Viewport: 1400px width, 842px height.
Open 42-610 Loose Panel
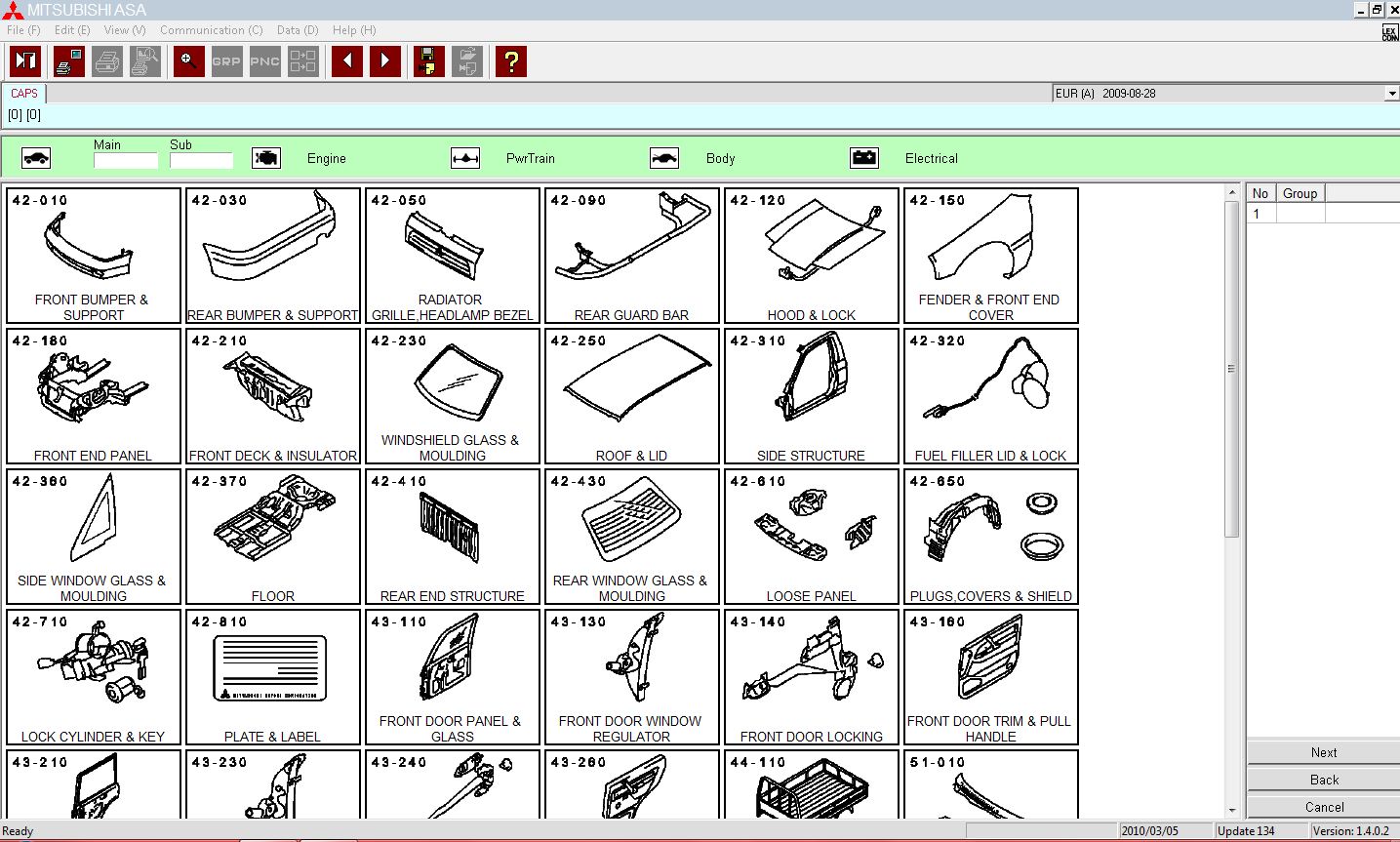[812, 537]
